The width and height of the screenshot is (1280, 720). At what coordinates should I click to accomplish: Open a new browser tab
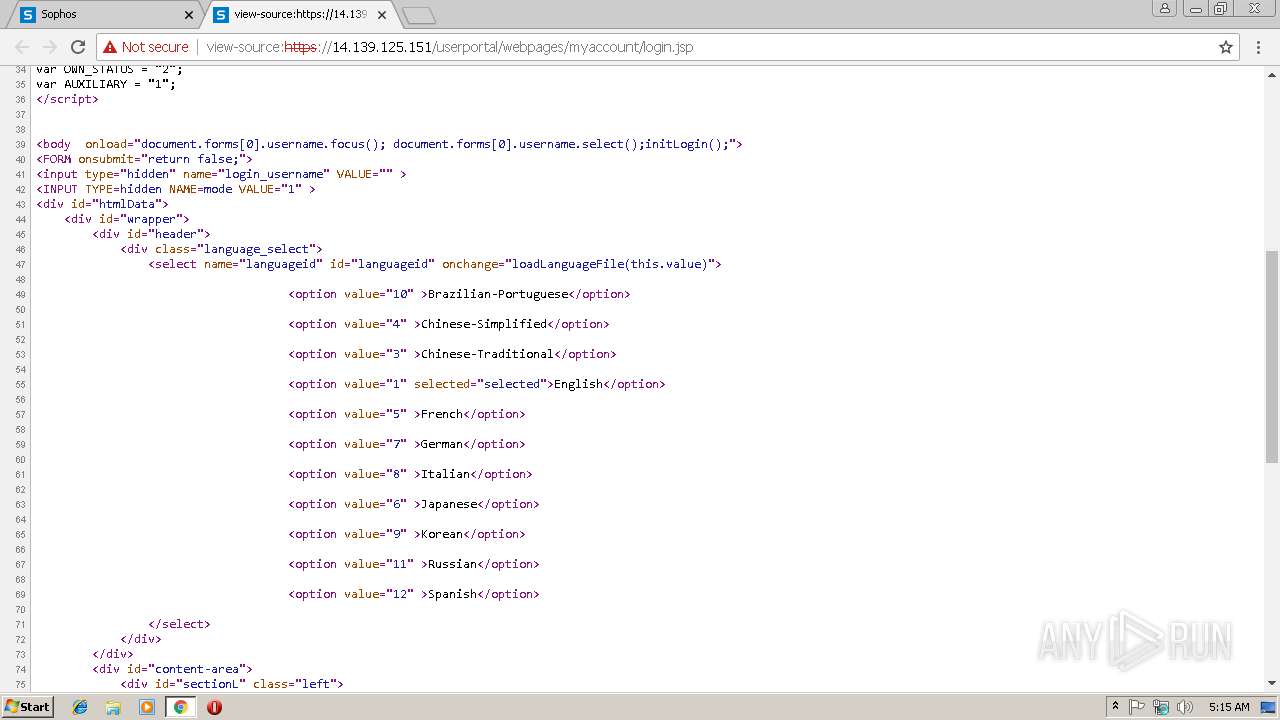[x=418, y=15]
